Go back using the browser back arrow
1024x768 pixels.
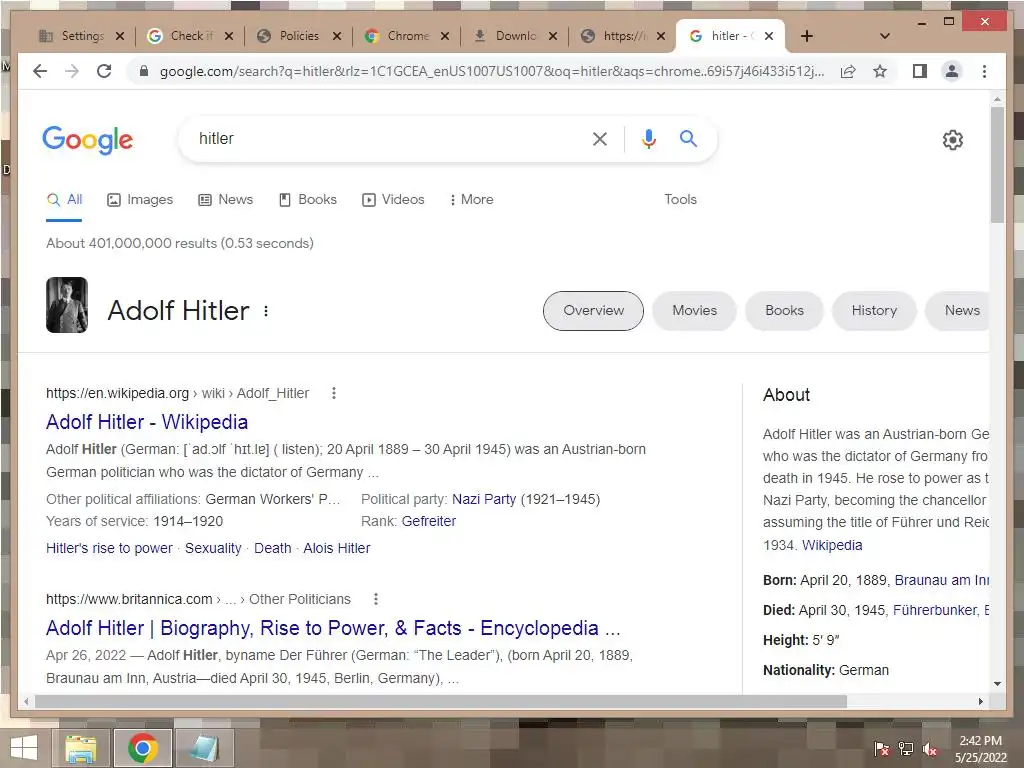coord(40,71)
